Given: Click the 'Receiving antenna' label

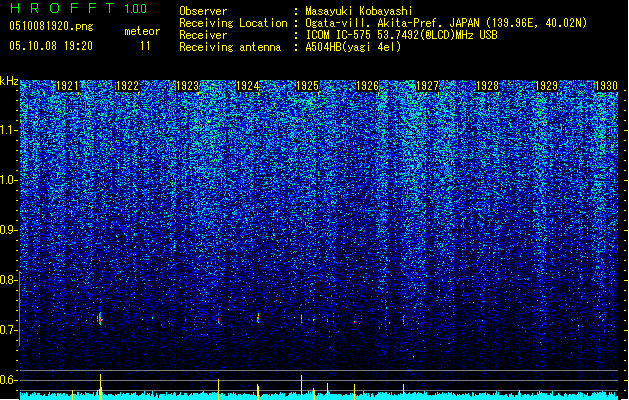Looking at the screenshot, I should 230,47.
